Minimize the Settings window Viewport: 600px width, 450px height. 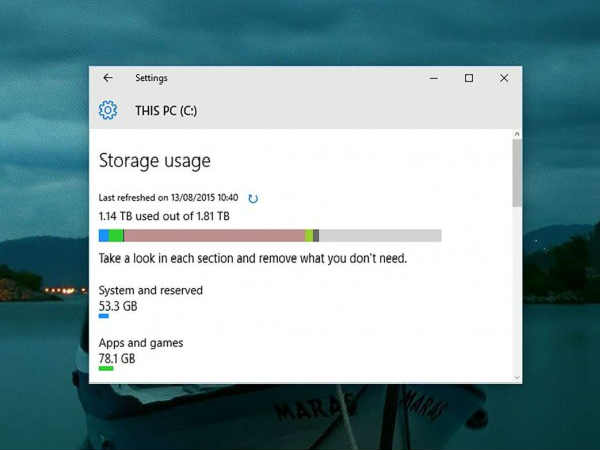click(x=434, y=78)
